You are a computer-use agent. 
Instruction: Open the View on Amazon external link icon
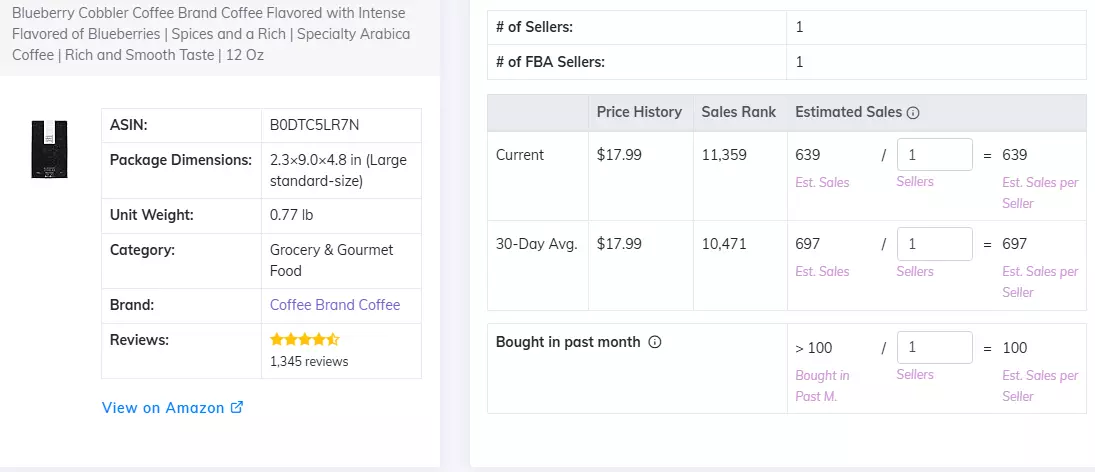[x=237, y=407]
